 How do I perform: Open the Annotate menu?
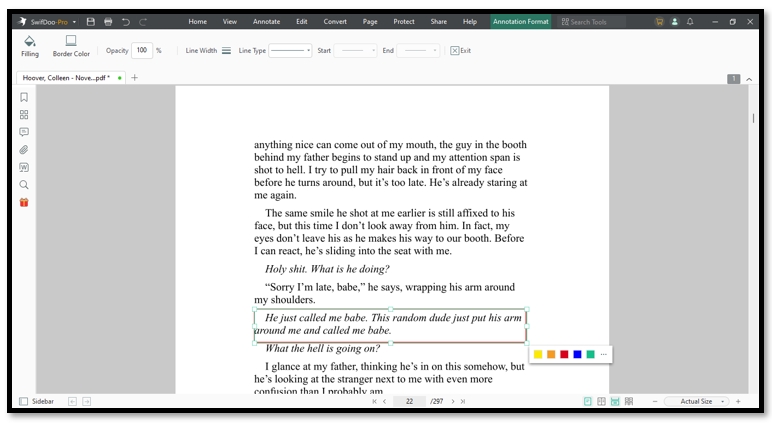266,22
